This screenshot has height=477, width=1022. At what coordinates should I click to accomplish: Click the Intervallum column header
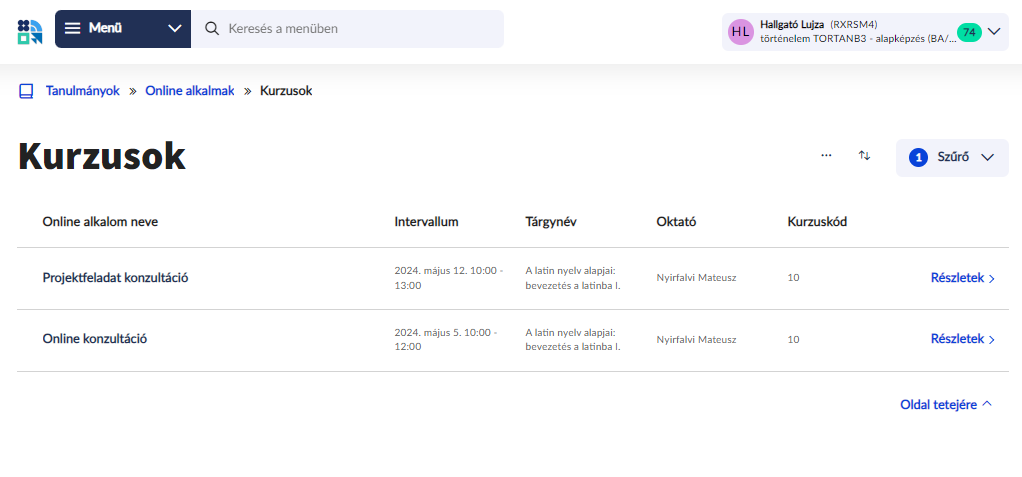coord(426,222)
